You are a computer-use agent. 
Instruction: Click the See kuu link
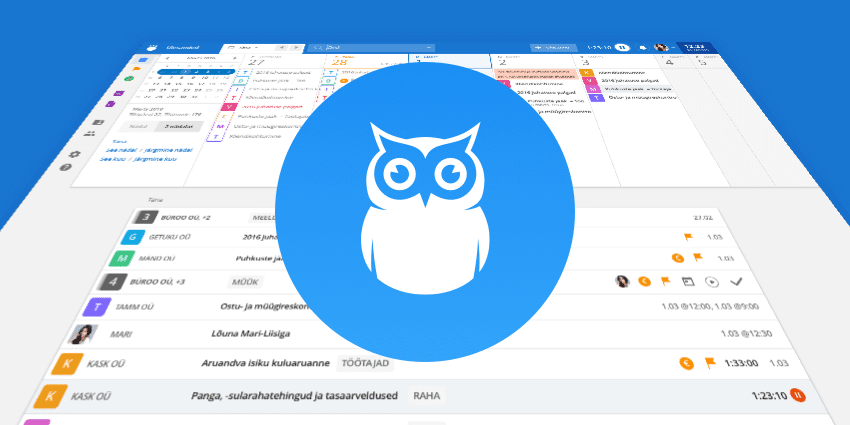113,159
